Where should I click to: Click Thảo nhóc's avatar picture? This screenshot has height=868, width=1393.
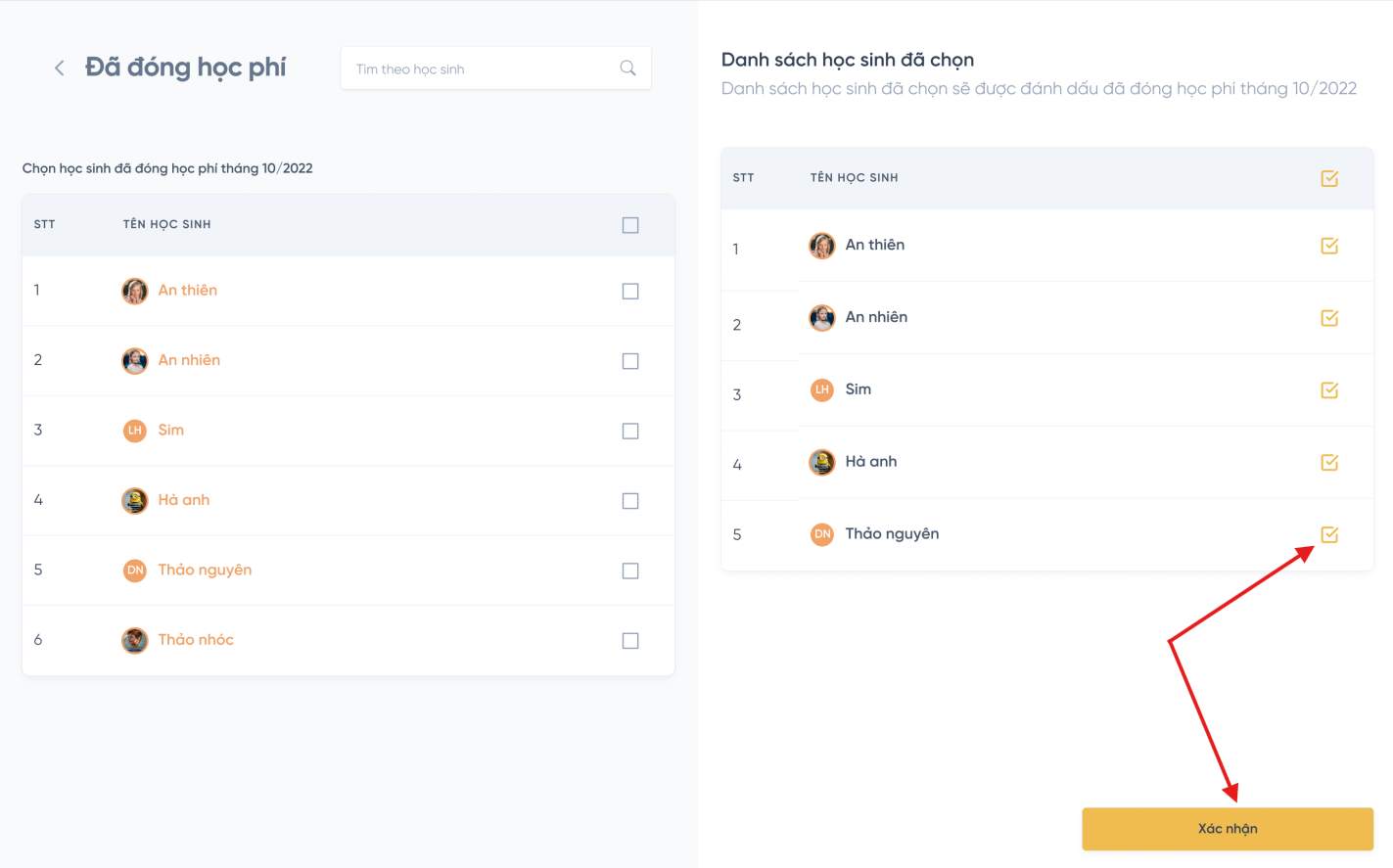[x=135, y=641]
